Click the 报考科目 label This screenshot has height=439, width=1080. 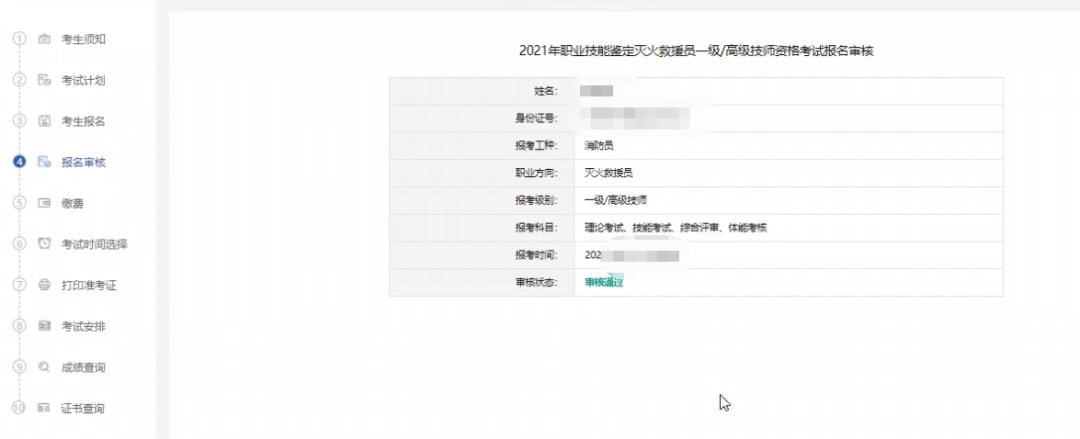pyautogui.click(x=537, y=228)
